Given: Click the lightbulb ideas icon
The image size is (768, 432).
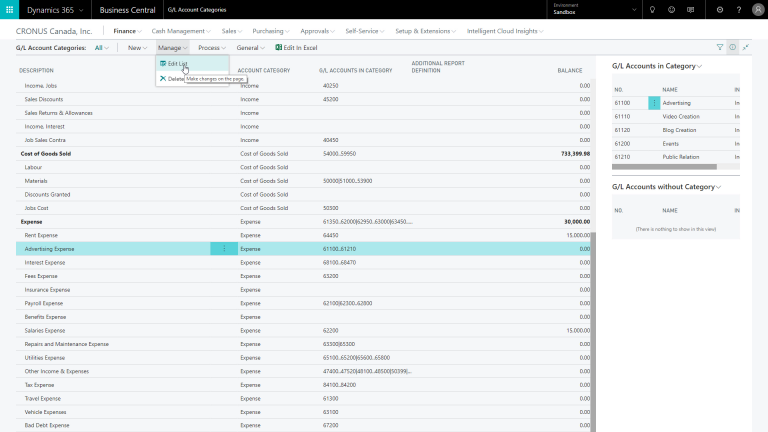Looking at the screenshot, I should click(652, 9).
